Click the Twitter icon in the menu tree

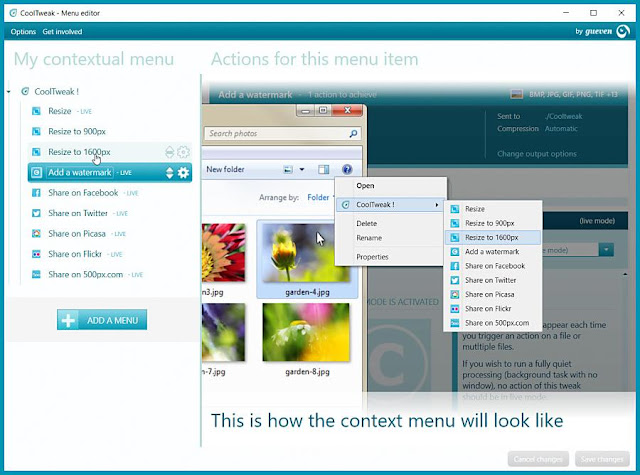pos(36,213)
